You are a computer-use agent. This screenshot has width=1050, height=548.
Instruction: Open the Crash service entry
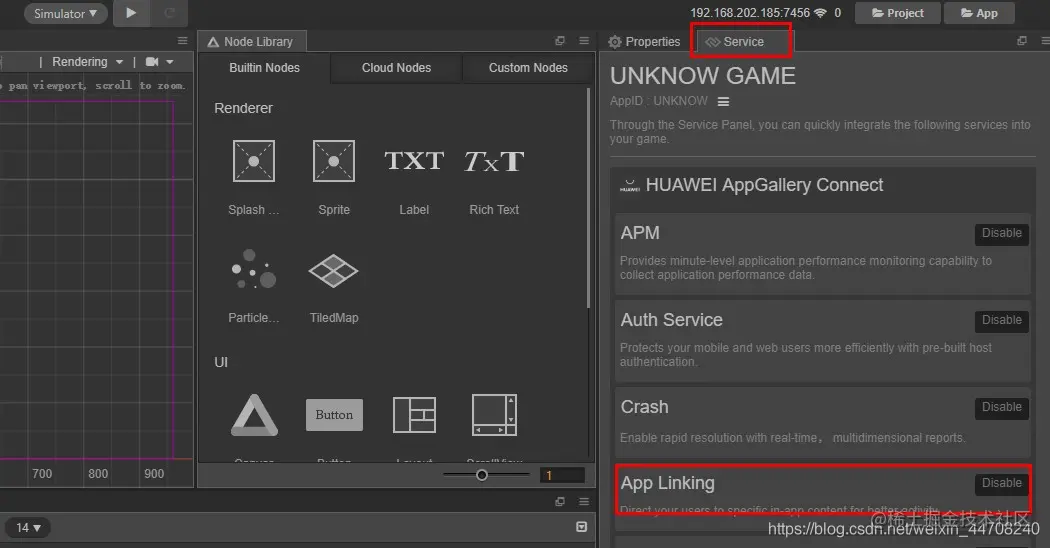pyautogui.click(x=822, y=424)
